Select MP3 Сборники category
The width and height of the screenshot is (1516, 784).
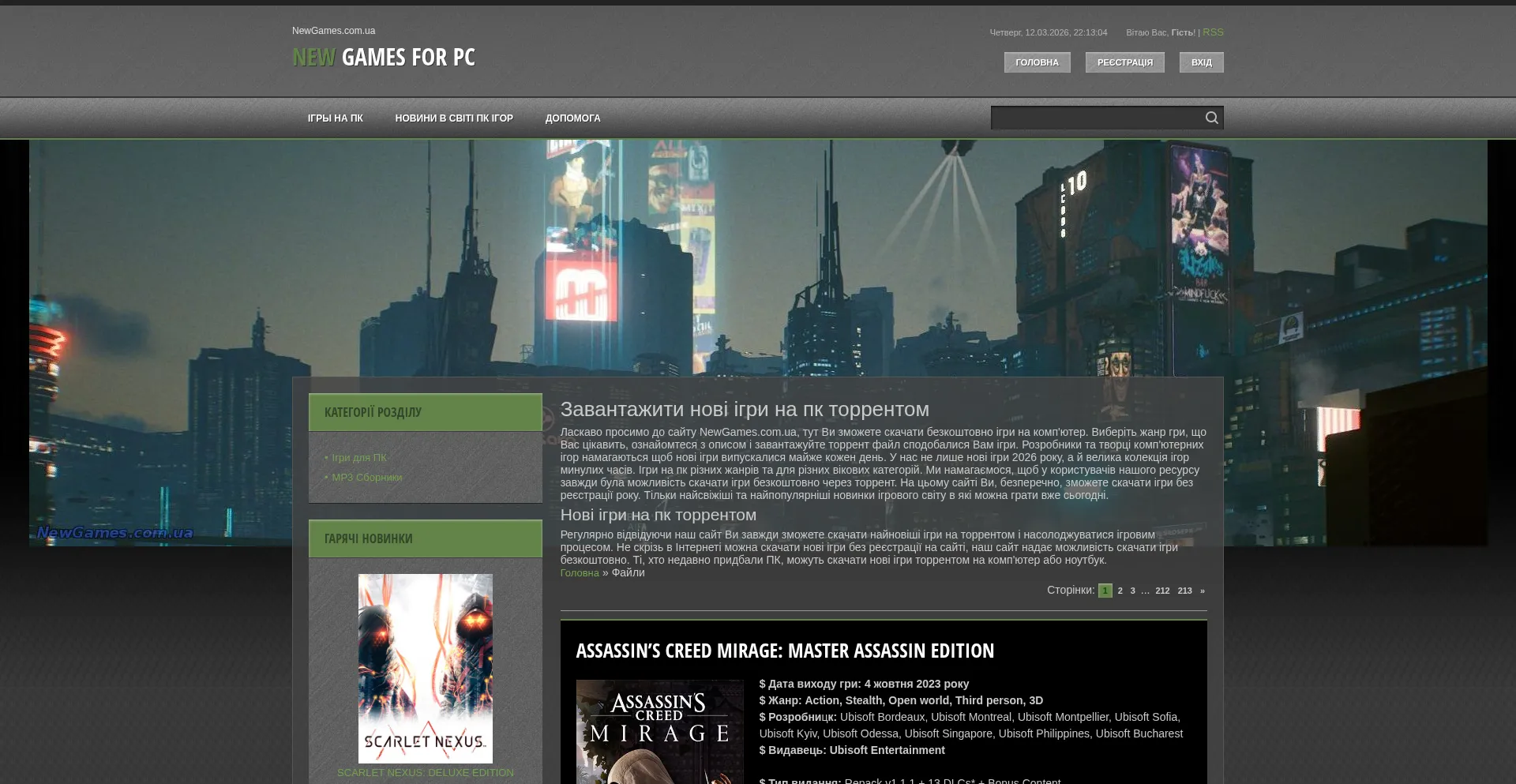[x=366, y=478]
